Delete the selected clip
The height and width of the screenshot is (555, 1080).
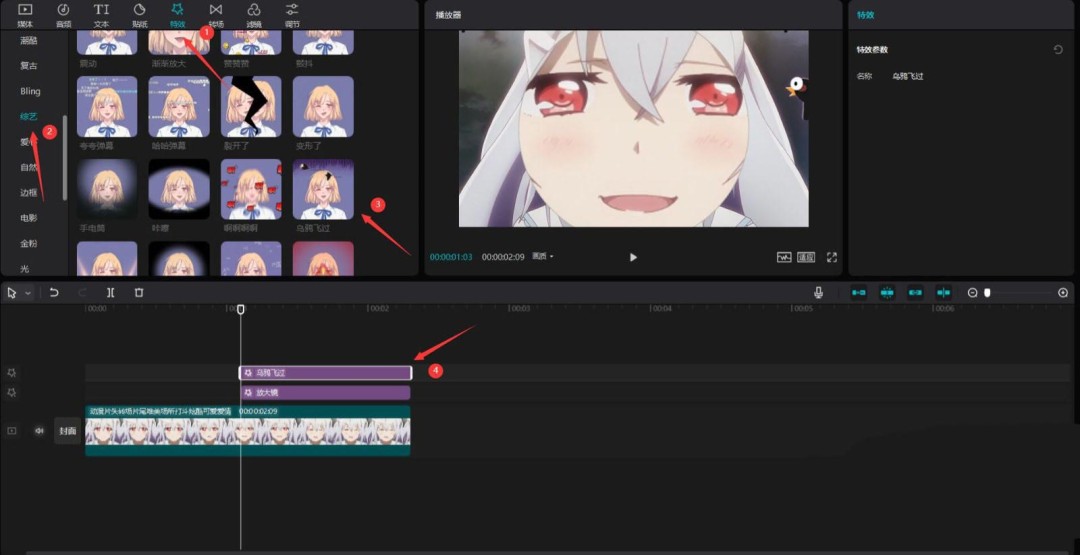pyautogui.click(x=139, y=293)
